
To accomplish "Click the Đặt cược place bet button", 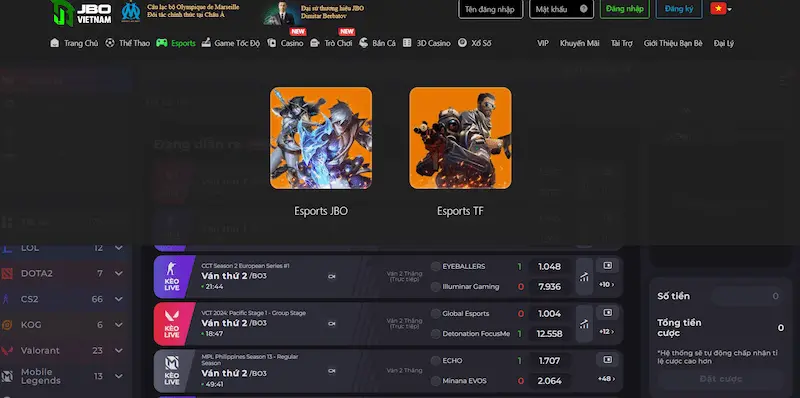I will [720, 379].
